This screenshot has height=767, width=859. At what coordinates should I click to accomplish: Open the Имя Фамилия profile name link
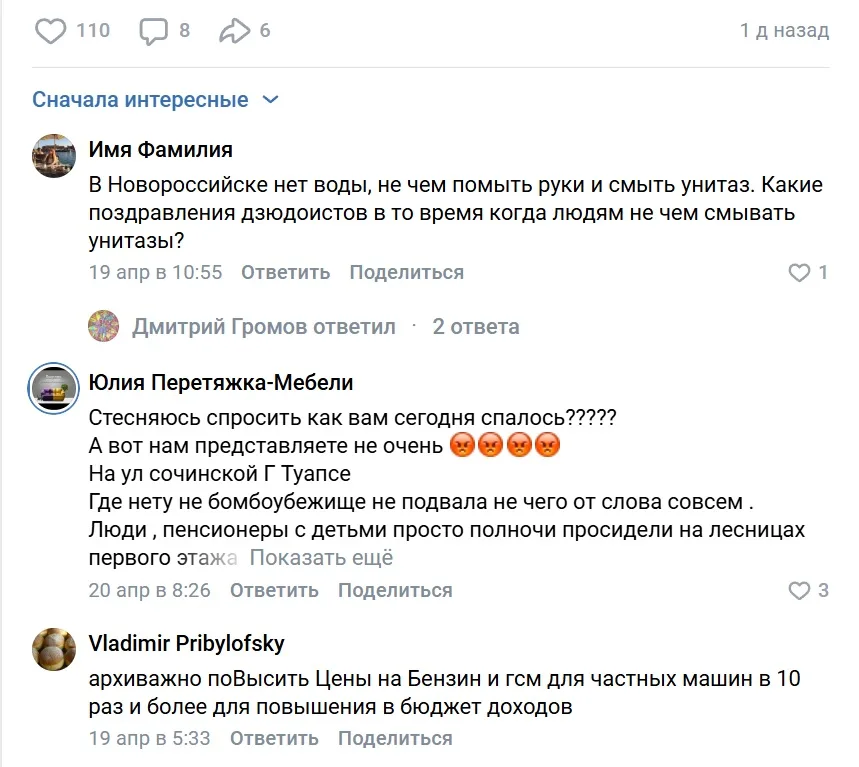point(161,150)
